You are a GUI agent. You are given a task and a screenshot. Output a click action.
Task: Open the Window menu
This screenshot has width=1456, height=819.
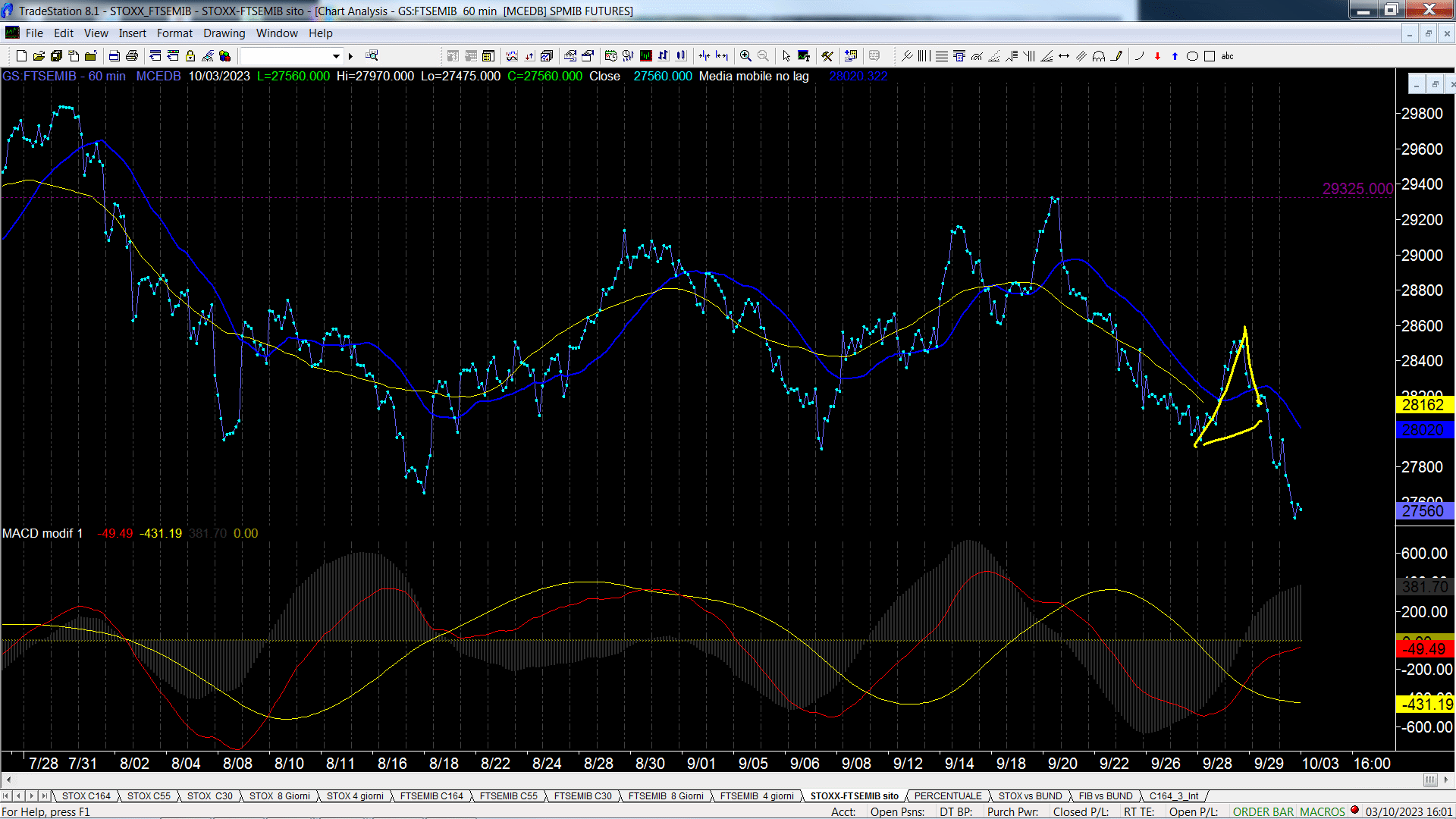(277, 33)
